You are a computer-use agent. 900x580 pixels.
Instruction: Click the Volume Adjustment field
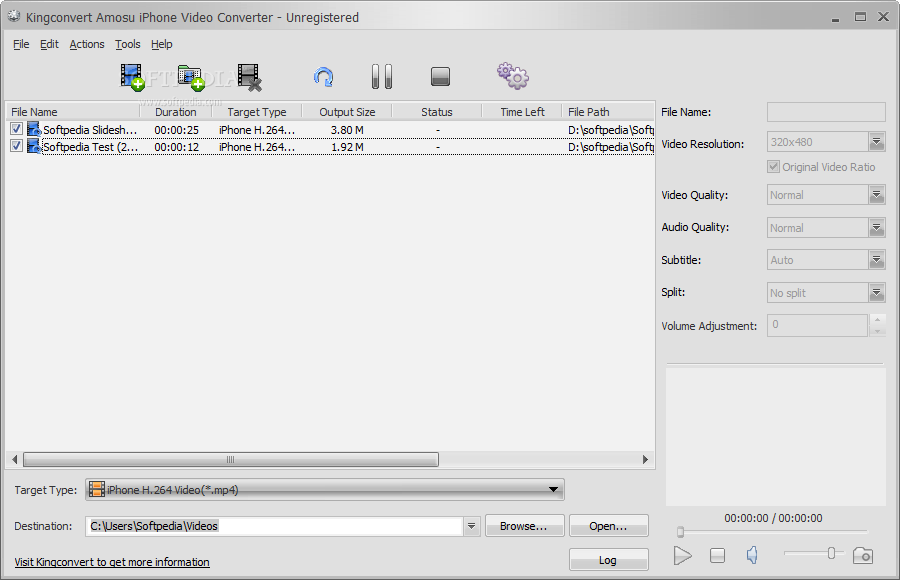click(817, 325)
